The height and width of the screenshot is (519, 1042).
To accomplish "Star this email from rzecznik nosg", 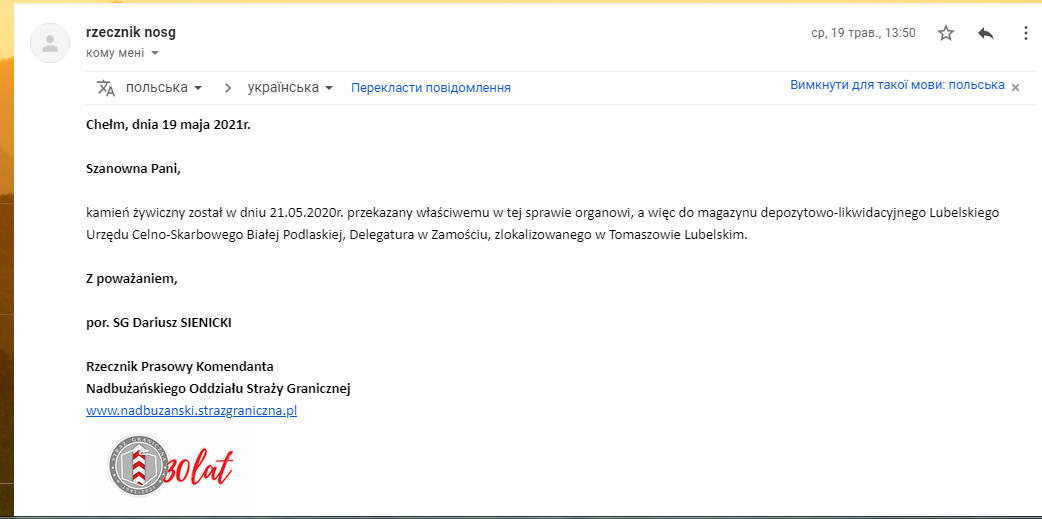I will click(x=946, y=33).
